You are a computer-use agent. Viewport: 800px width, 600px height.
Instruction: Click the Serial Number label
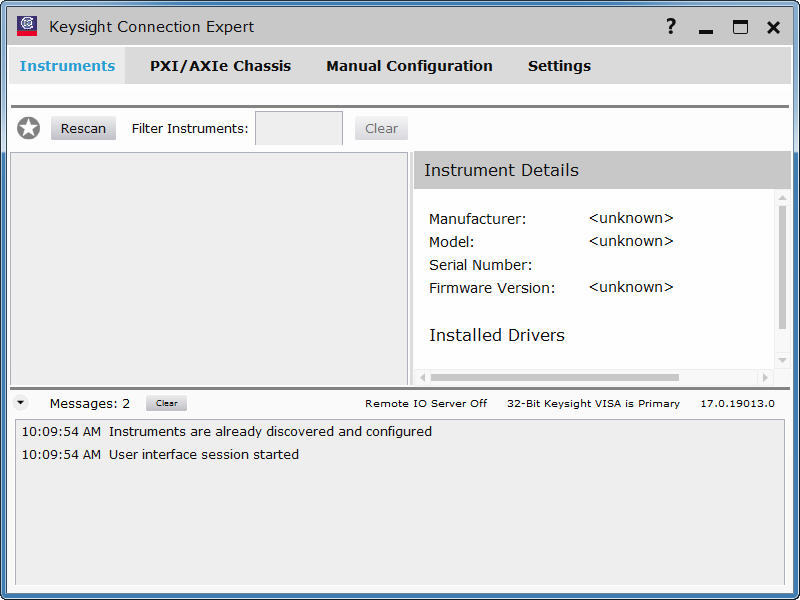click(x=480, y=265)
